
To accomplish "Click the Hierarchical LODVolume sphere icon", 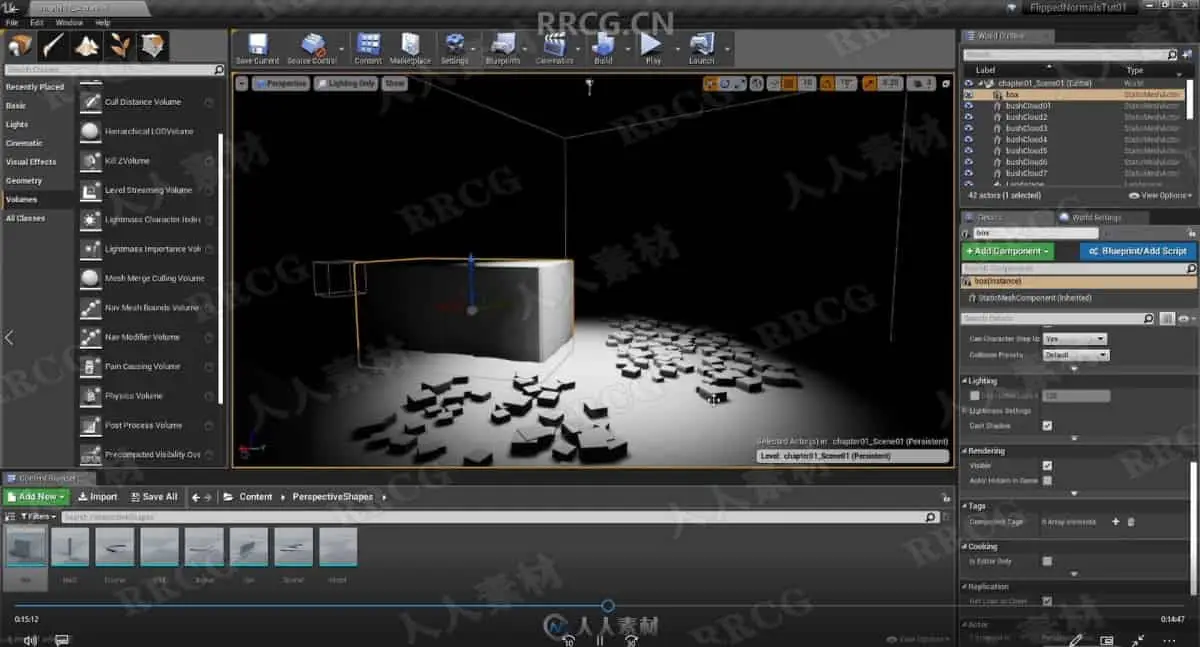I will (90, 131).
